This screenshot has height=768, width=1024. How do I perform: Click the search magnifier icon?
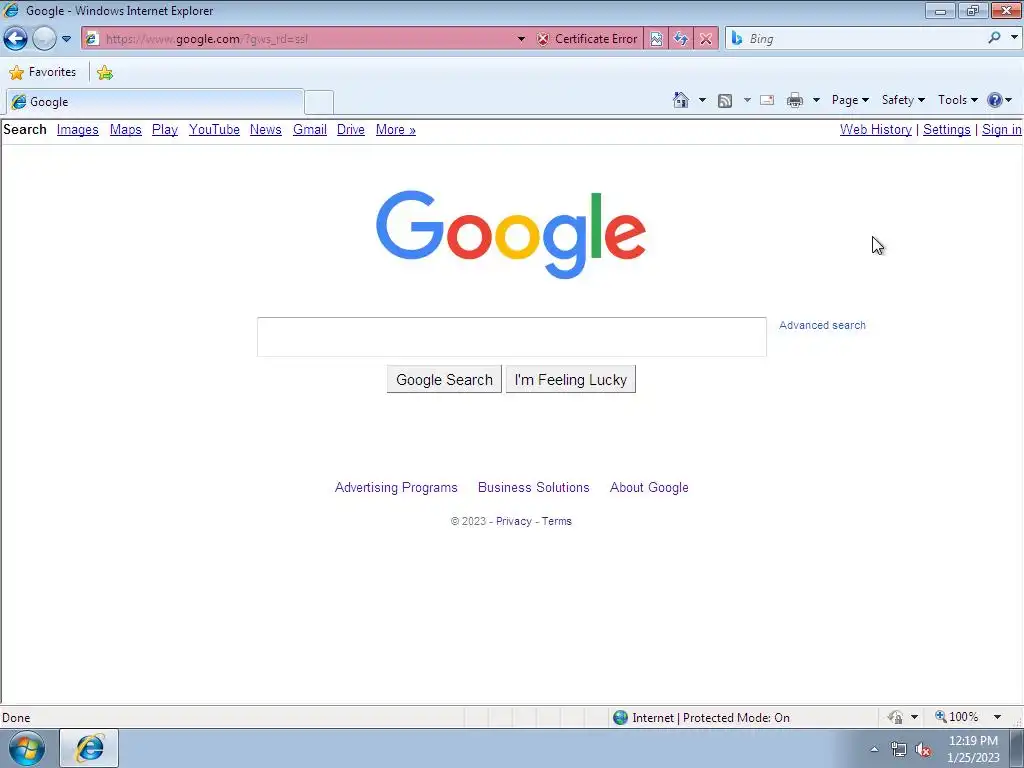pos(994,38)
